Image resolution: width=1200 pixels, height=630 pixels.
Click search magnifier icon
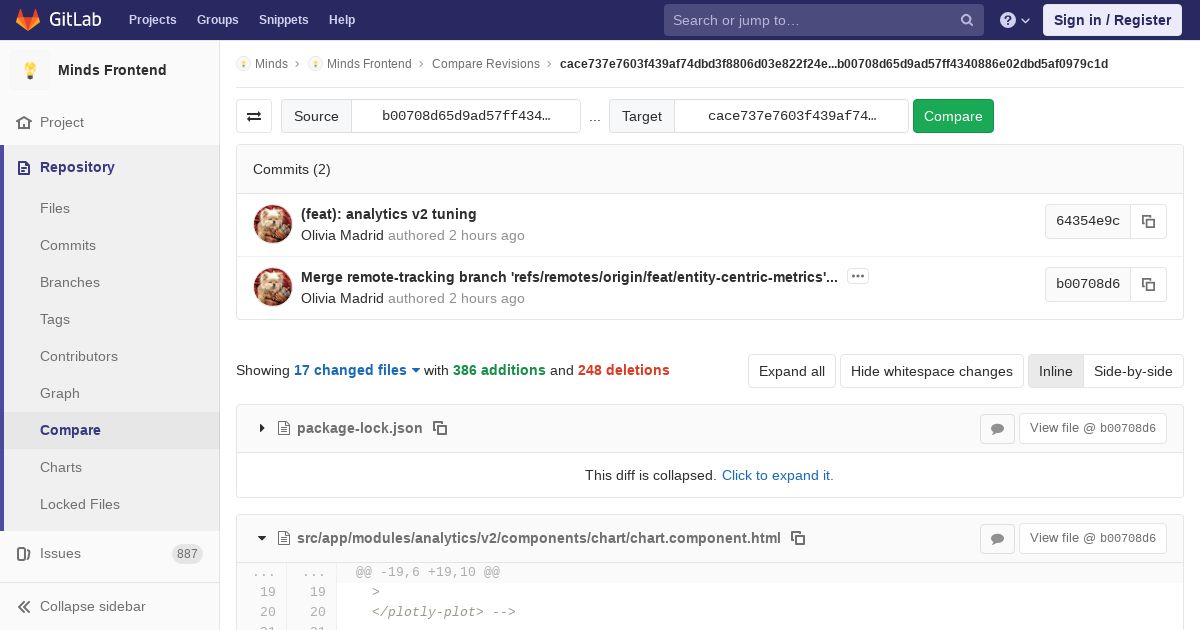(967, 20)
